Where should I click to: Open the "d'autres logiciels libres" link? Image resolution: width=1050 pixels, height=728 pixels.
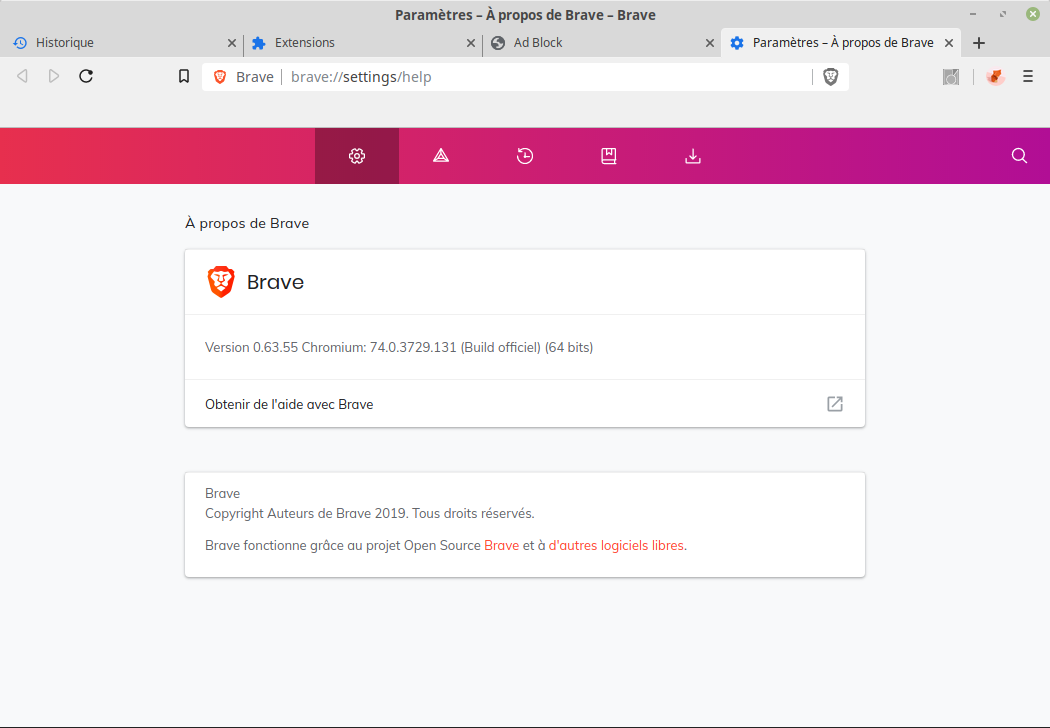[616, 546]
